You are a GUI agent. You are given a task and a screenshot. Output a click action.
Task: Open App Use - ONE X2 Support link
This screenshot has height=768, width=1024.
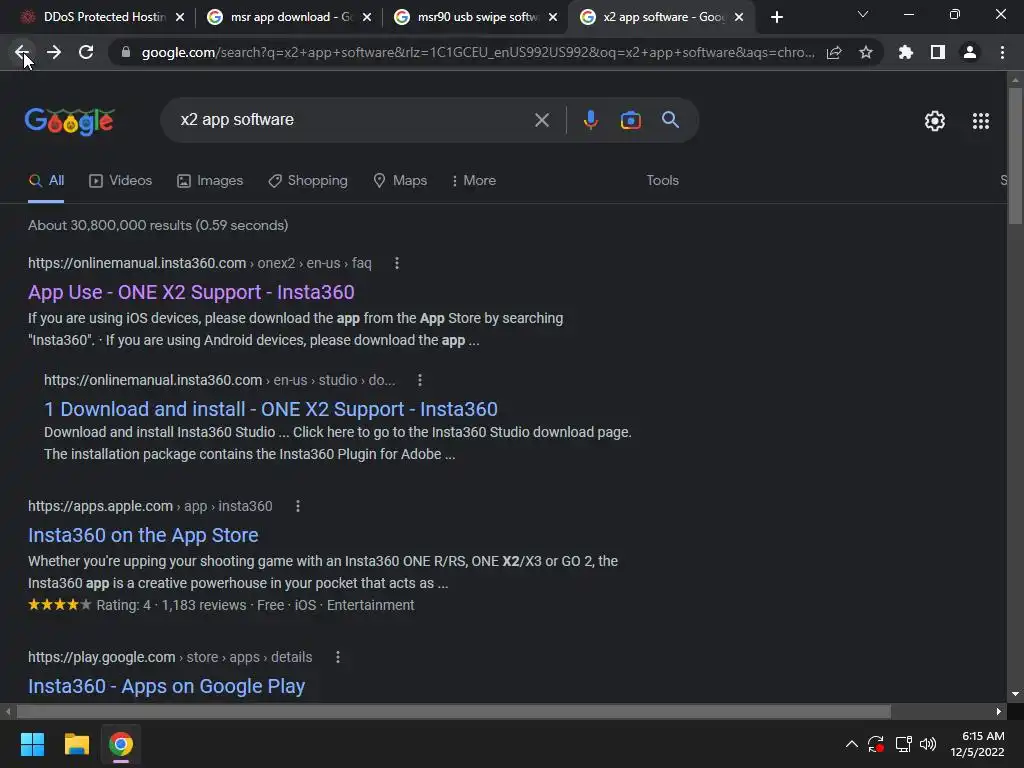point(191,292)
